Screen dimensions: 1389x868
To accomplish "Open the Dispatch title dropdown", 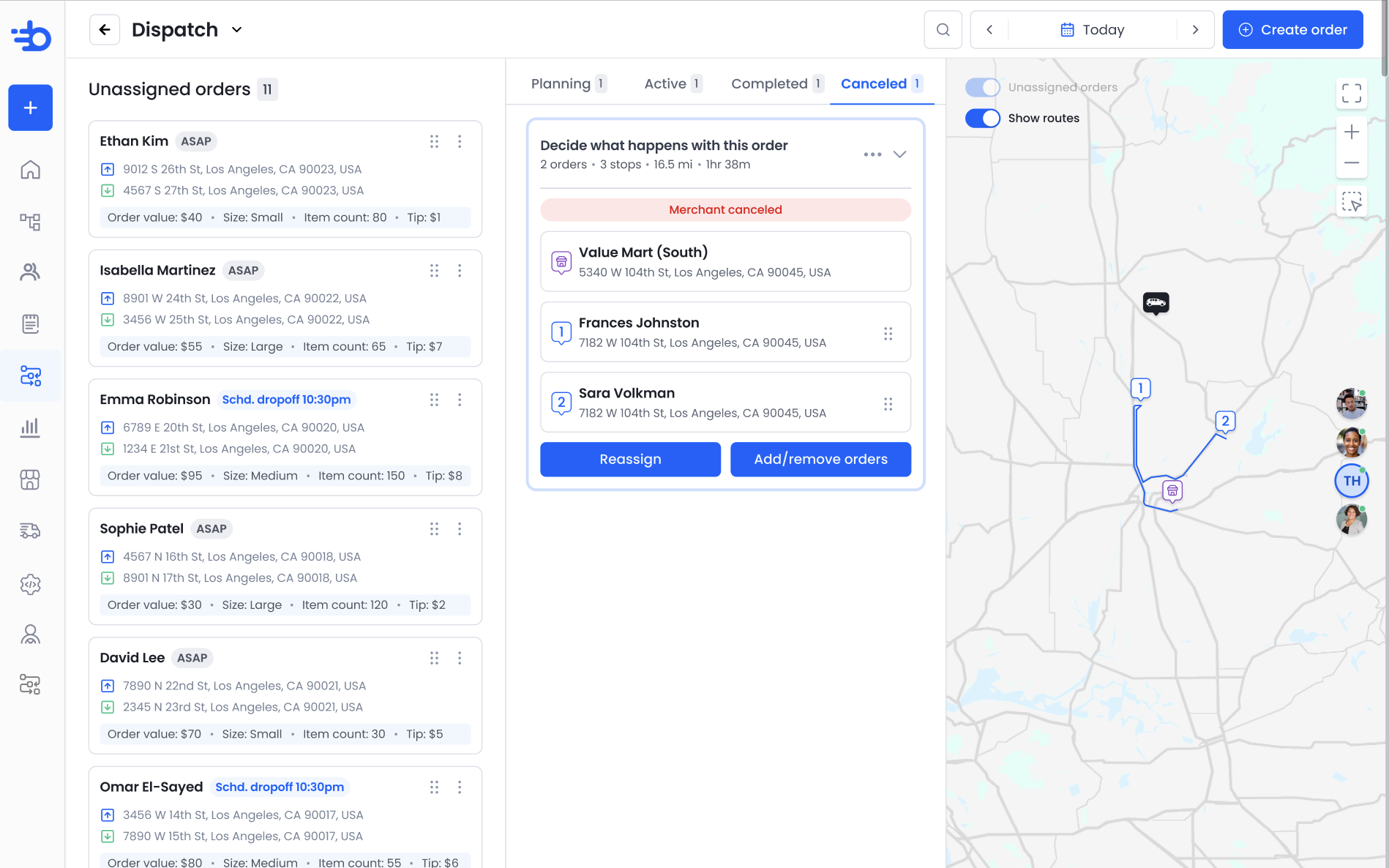I will tap(236, 30).
